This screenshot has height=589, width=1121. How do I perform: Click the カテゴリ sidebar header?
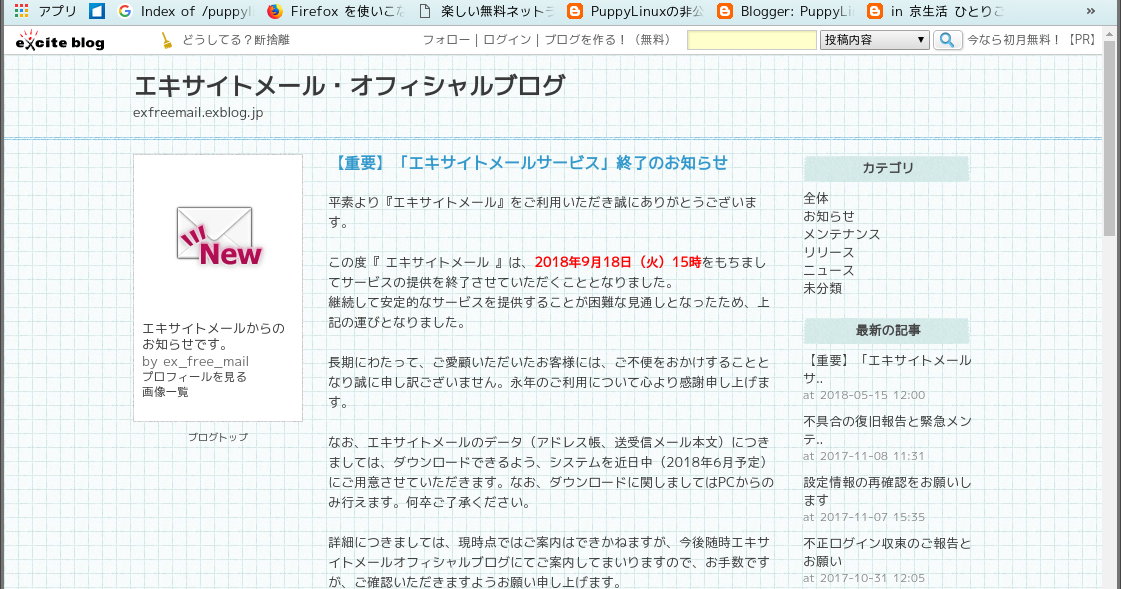(x=887, y=168)
